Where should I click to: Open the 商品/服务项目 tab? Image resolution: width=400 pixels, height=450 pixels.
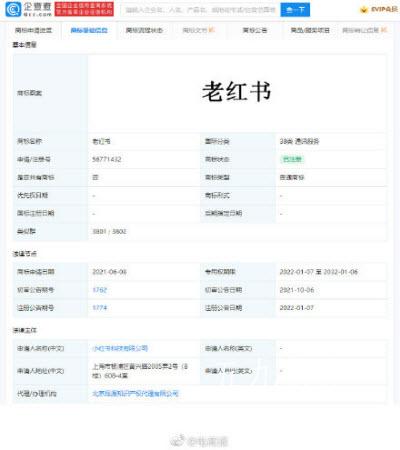310,30
